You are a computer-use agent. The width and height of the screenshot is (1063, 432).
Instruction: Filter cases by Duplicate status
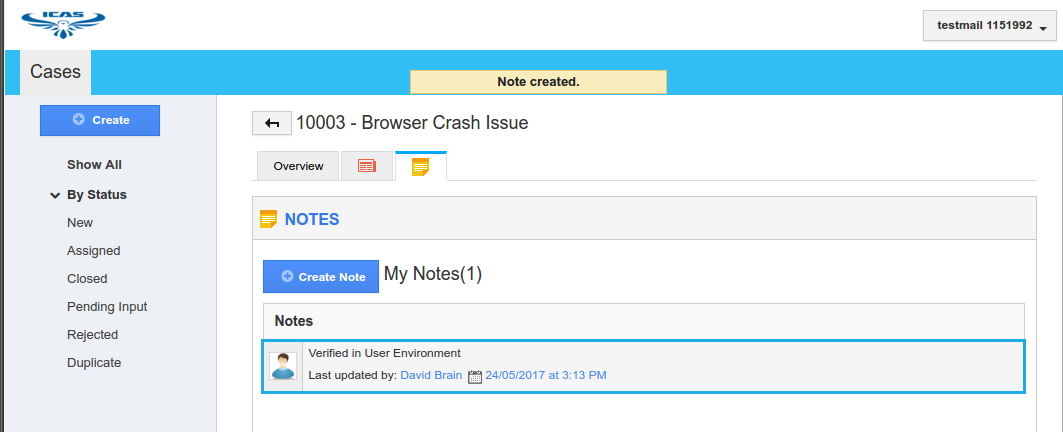(94, 363)
